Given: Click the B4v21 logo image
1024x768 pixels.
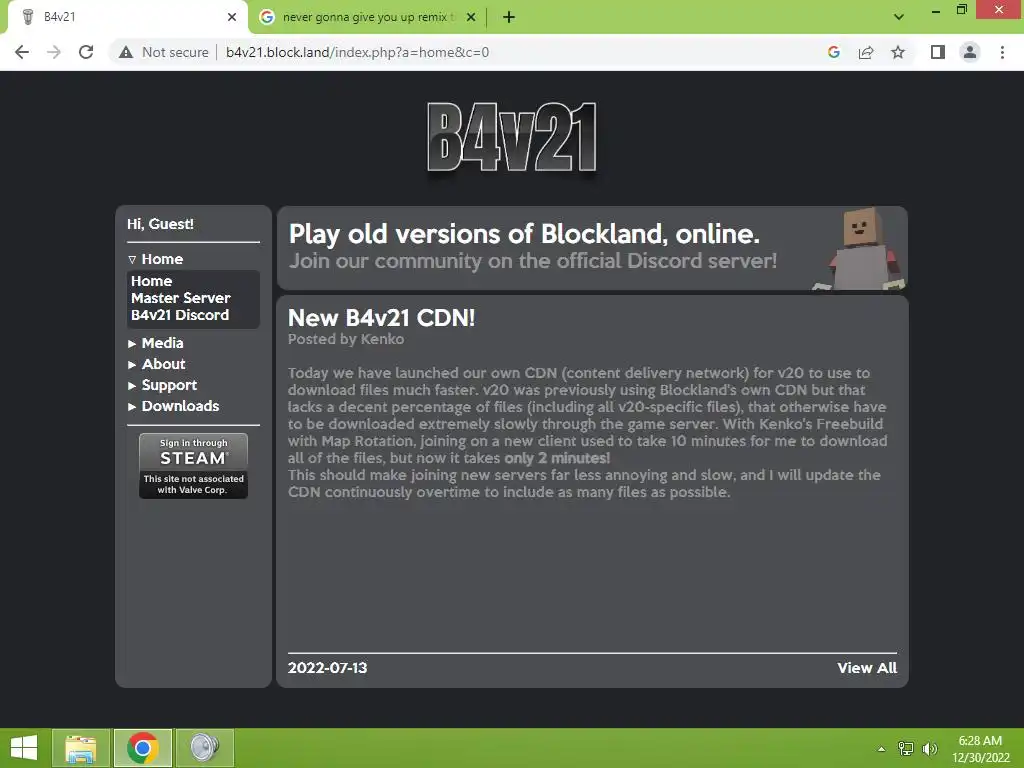Looking at the screenshot, I should 511,138.
